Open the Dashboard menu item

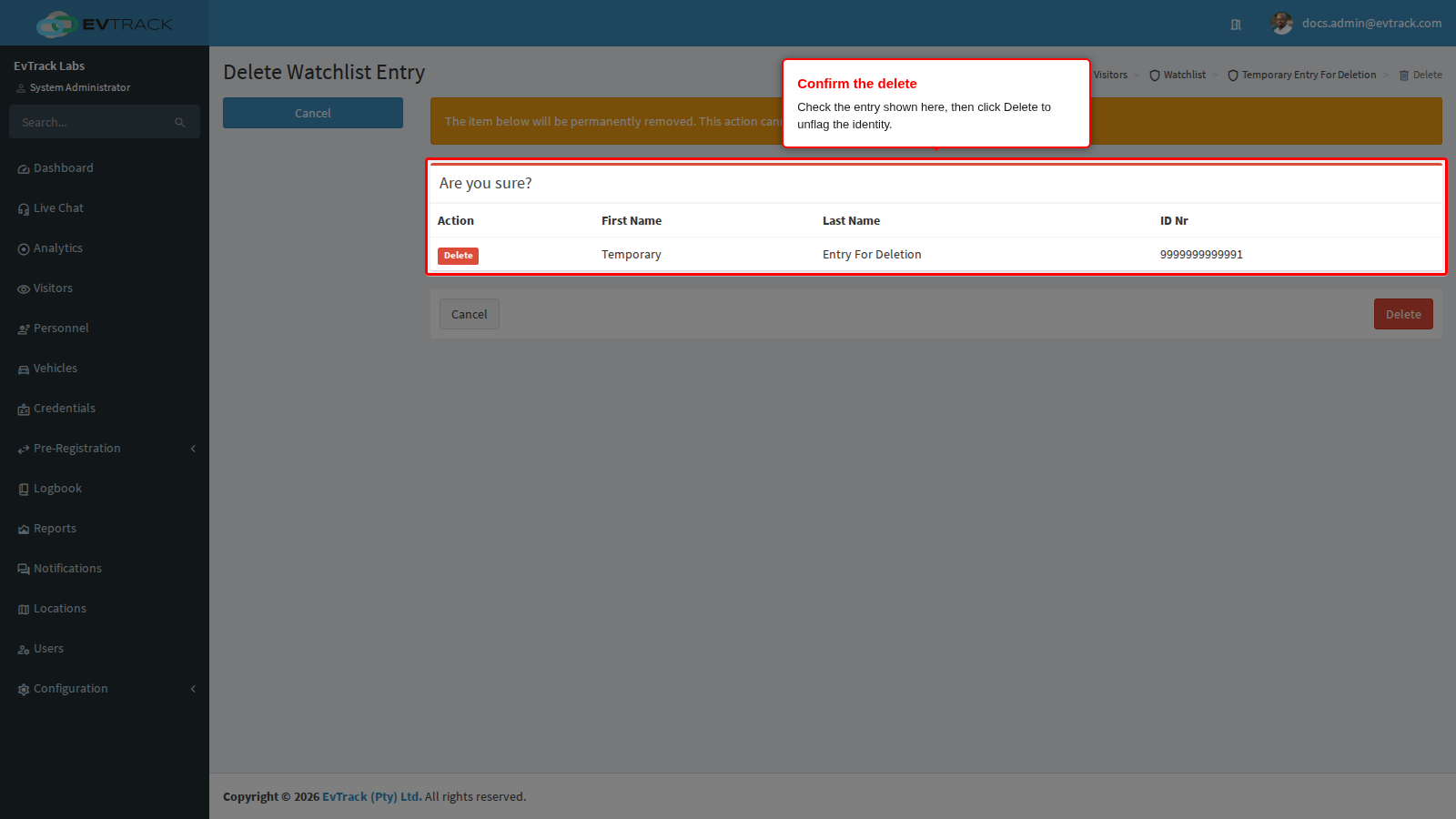coord(105,168)
